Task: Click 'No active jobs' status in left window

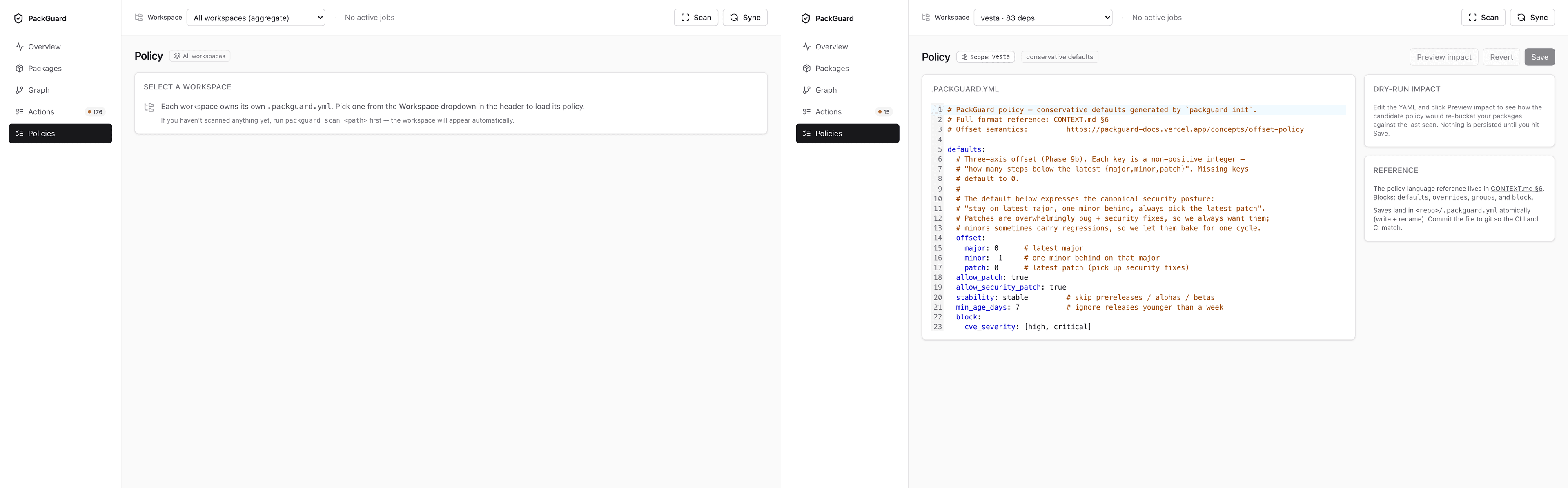Action: click(370, 18)
